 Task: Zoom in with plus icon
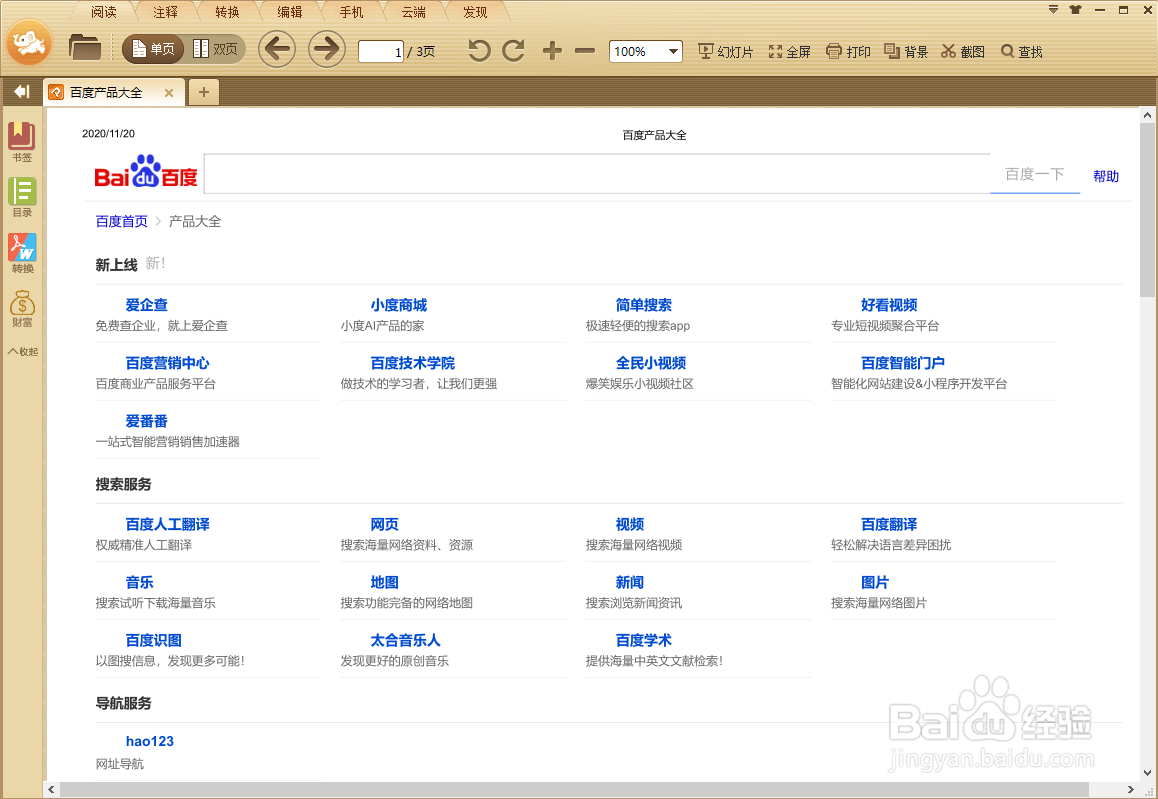click(552, 51)
